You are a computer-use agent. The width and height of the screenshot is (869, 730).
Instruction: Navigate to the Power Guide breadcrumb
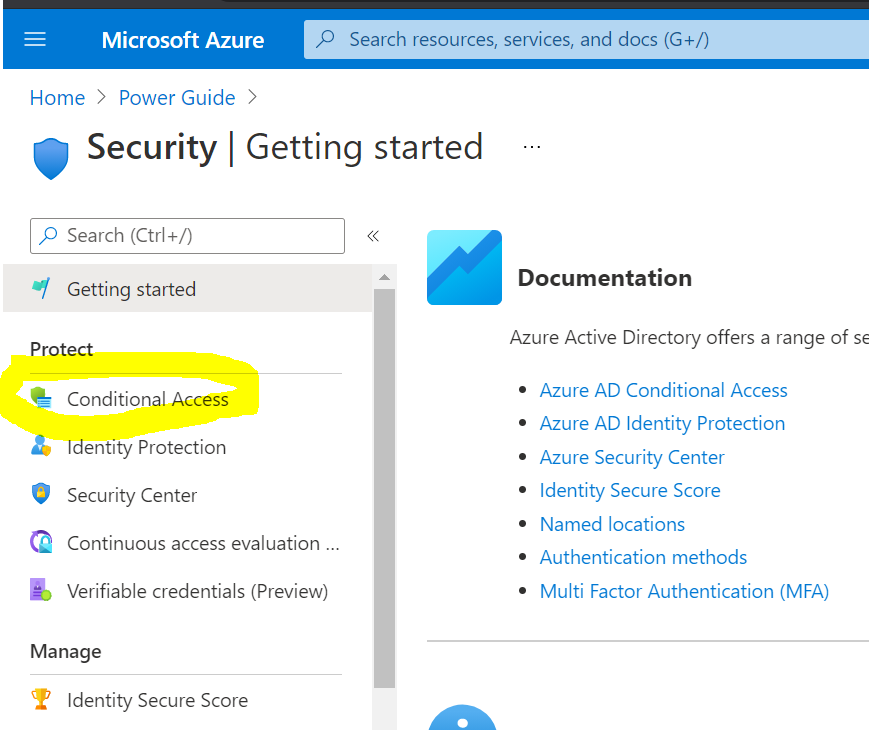coord(177,98)
